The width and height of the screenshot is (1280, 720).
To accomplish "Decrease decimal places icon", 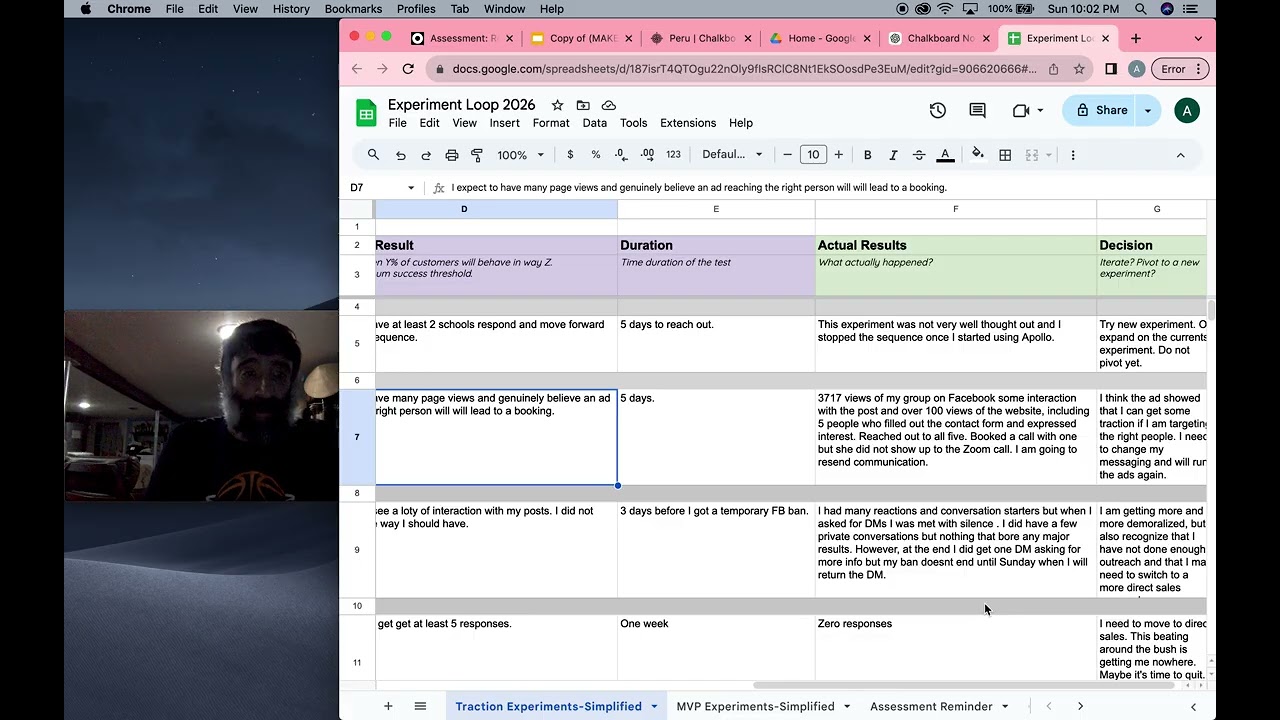I will (x=621, y=155).
